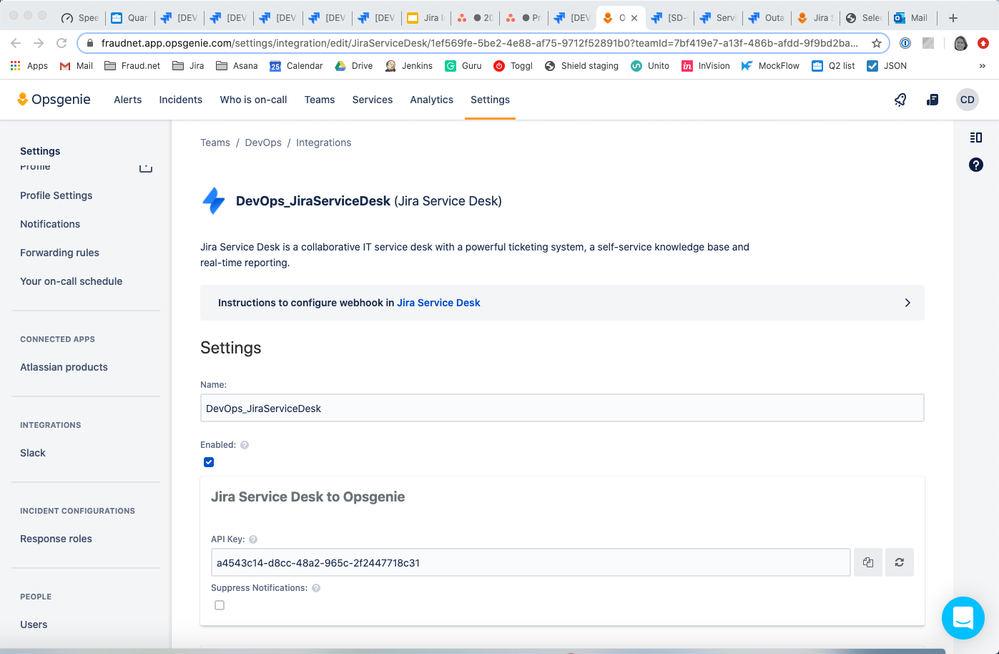Select the Settings nav item
This screenshot has height=654, width=999.
coord(490,99)
